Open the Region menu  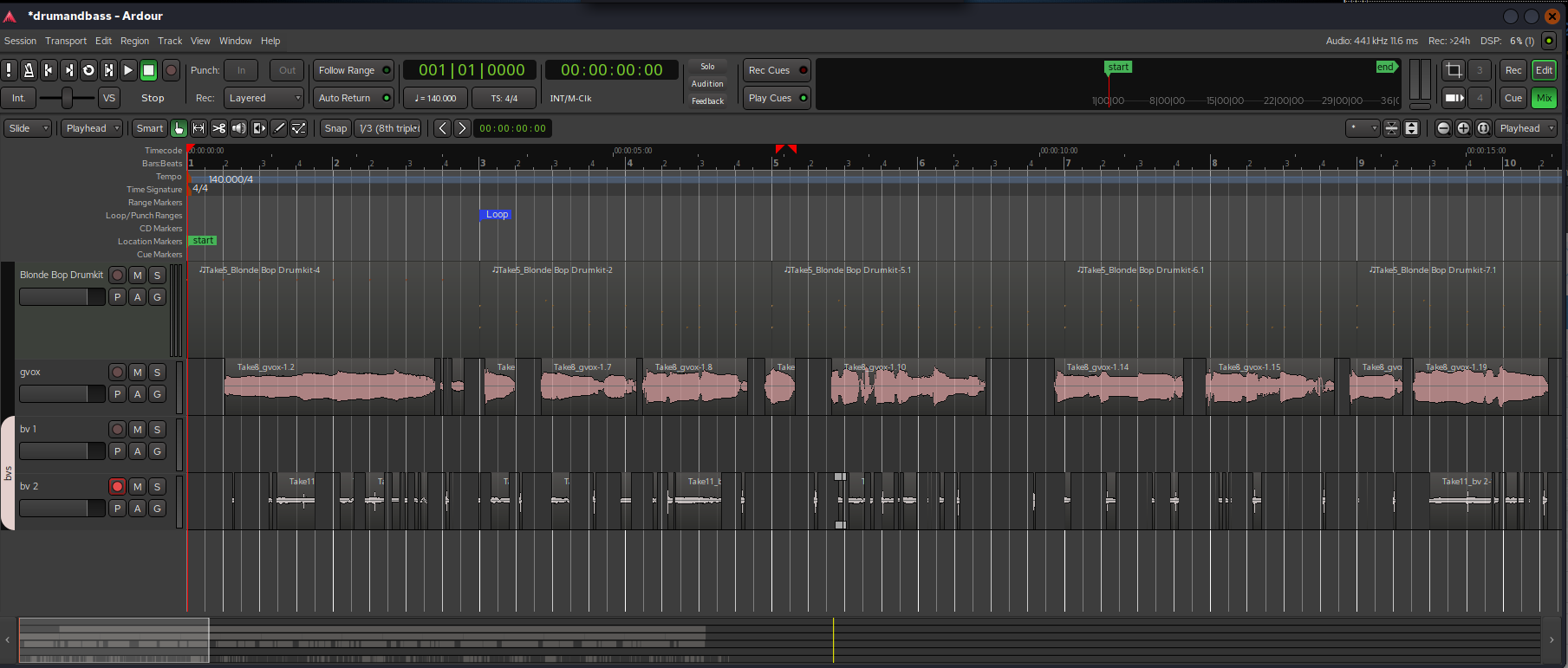coord(134,41)
